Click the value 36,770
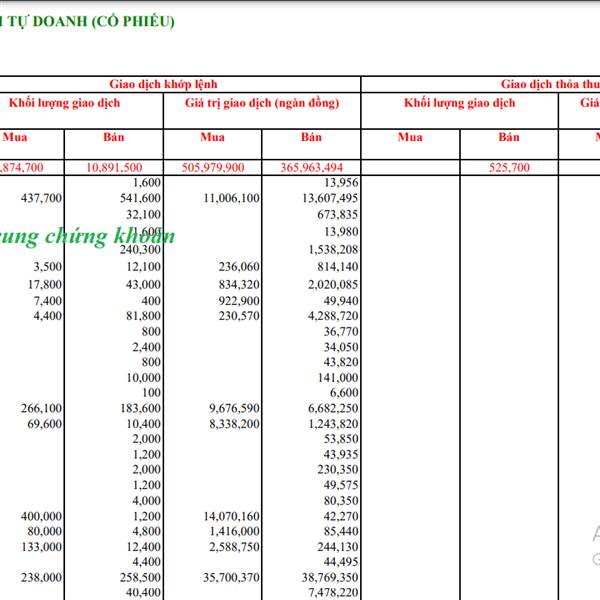This screenshot has height=600, width=600. point(341,332)
